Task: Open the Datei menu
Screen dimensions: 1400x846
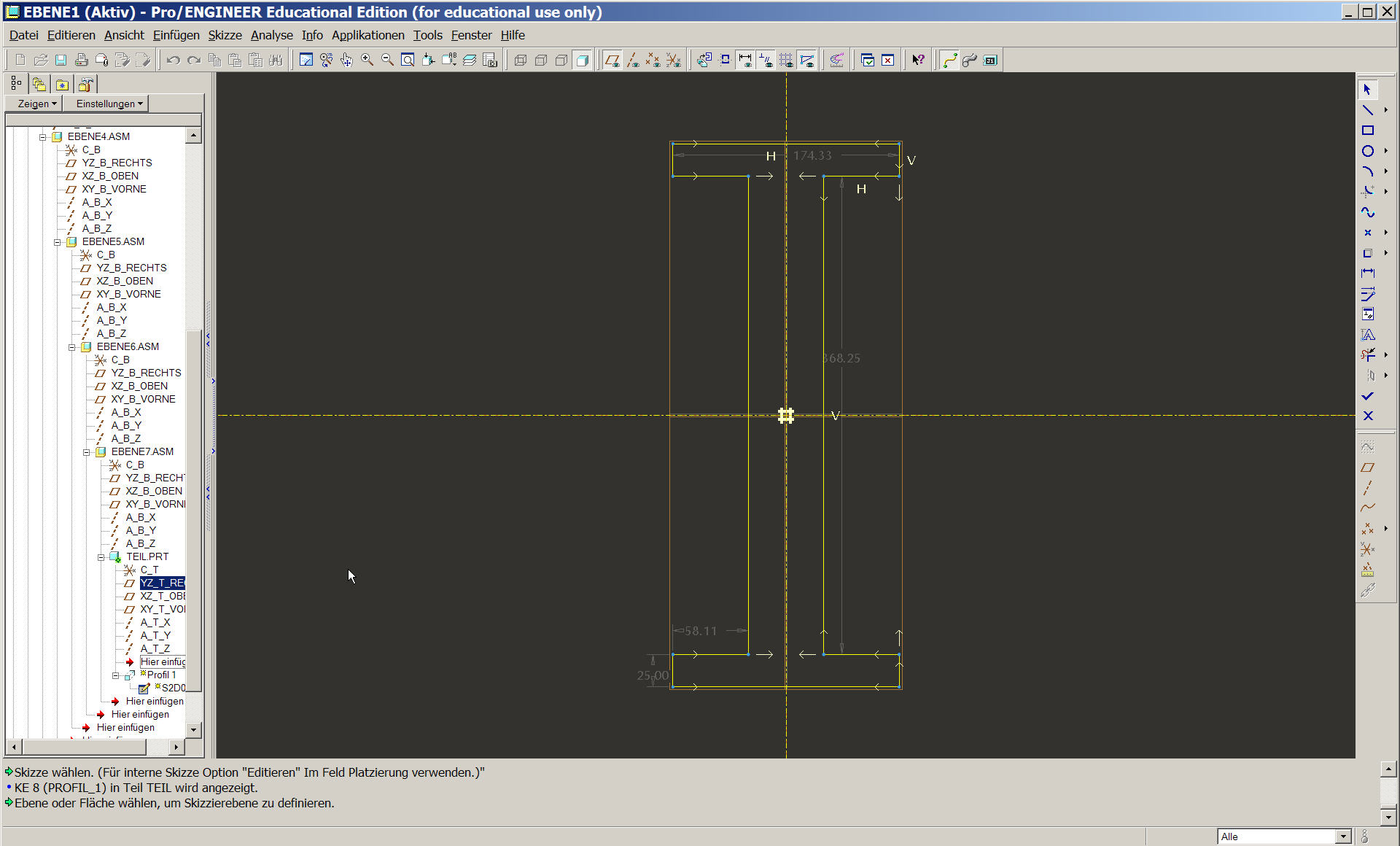Action: tap(23, 35)
